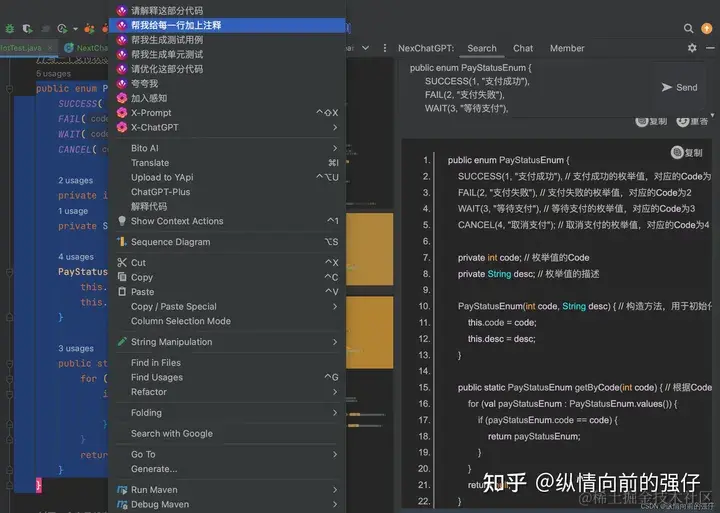The width and height of the screenshot is (720, 513).
Task: Expand the Refactor submenu arrow
Action: click(335, 392)
